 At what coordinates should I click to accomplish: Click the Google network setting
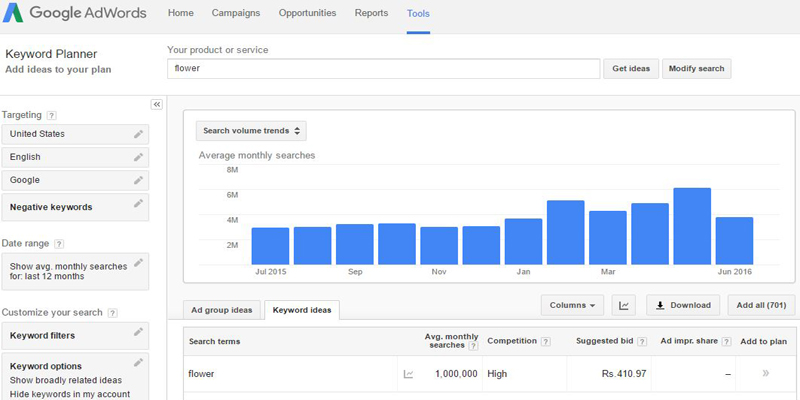tap(76, 180)
